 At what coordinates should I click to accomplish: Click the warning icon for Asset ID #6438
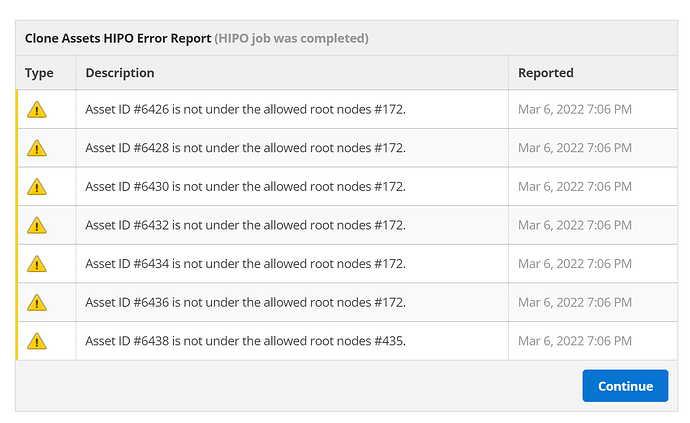[37, 341]
